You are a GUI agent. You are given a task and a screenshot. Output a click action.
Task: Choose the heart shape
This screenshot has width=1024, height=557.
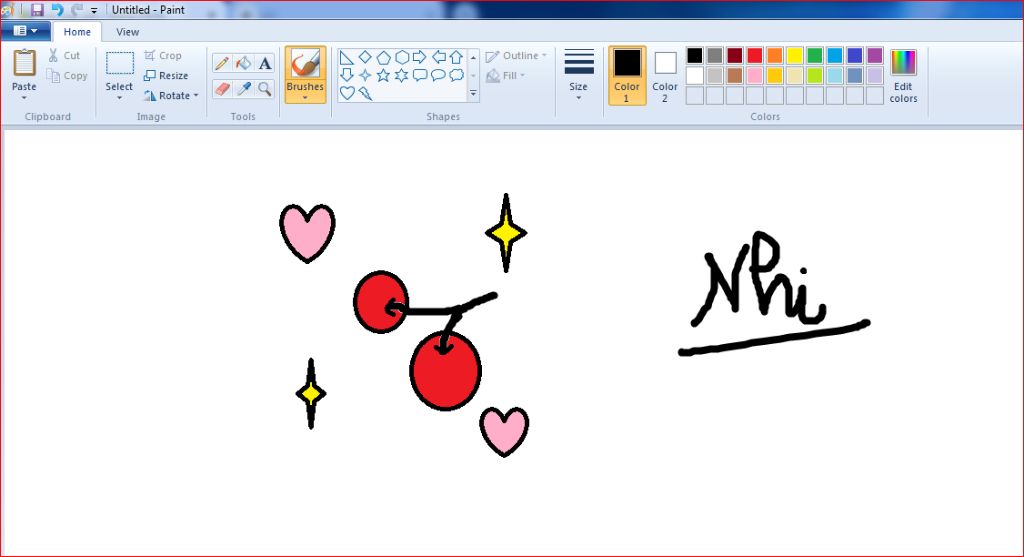tap(347, 93)
